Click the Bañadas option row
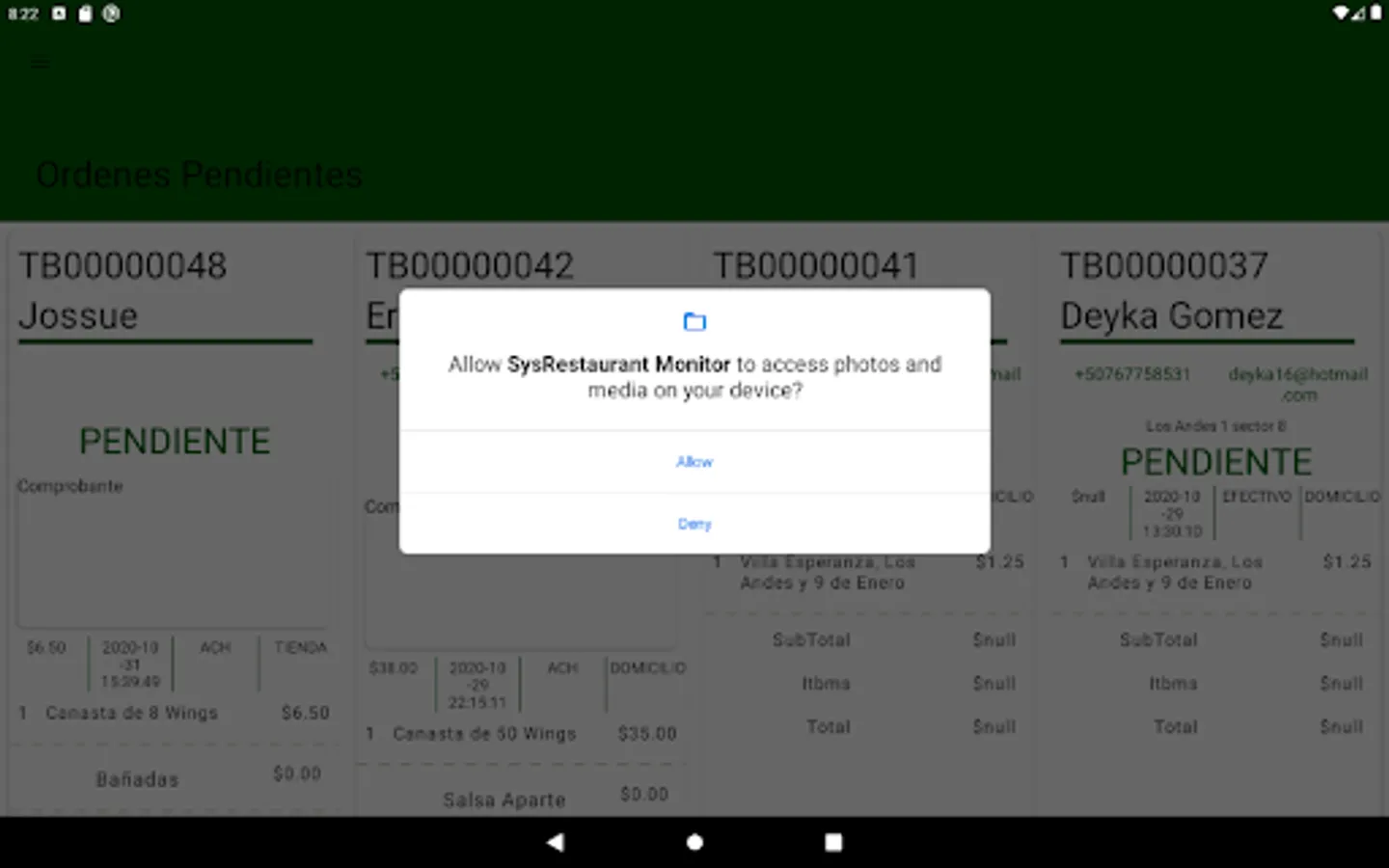The width and height of the screenshot is (1389, 868). 175,777
